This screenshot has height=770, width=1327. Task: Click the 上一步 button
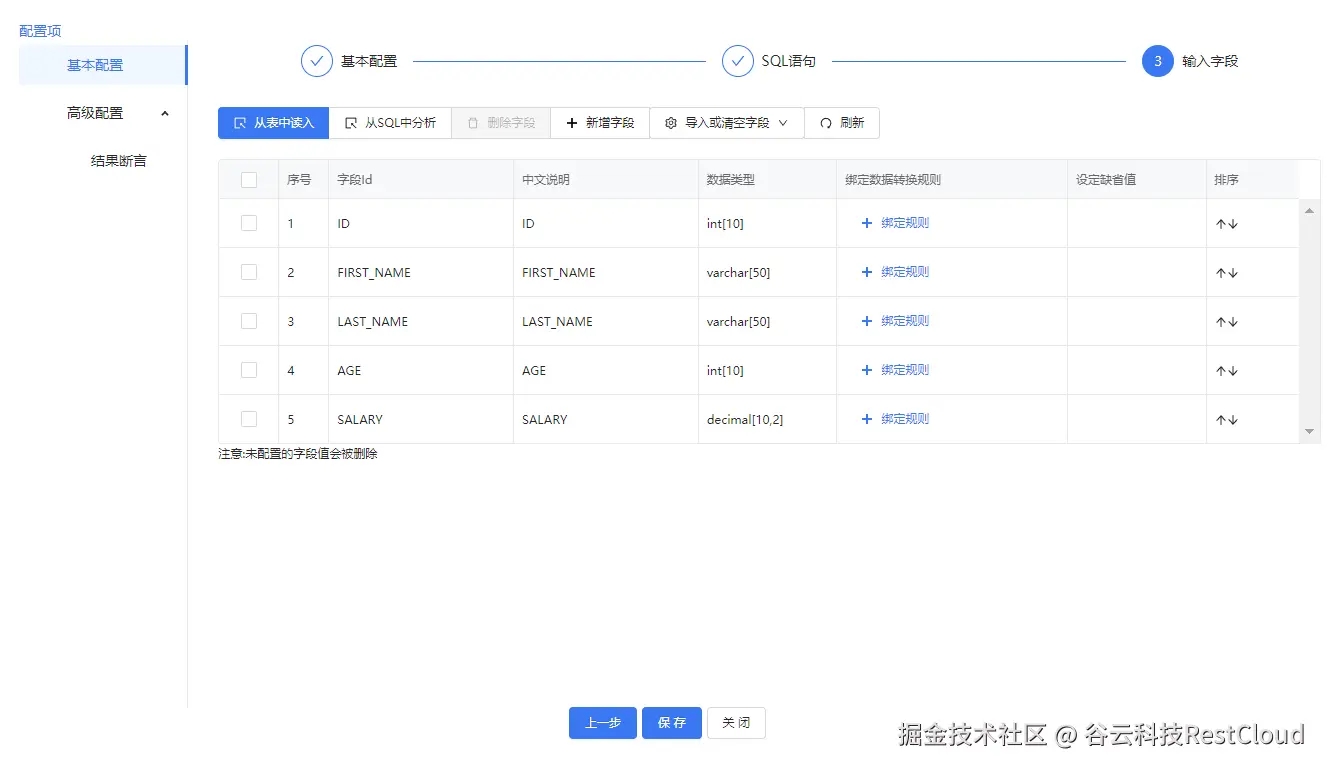(x=603, y=723)
